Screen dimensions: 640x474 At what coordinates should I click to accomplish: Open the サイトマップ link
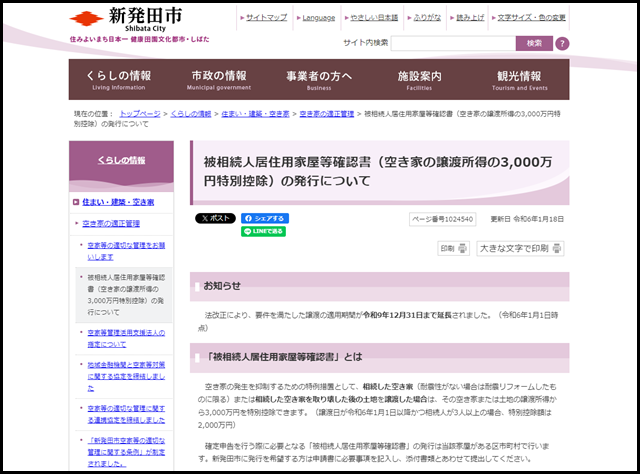click(x=265, y=17)
